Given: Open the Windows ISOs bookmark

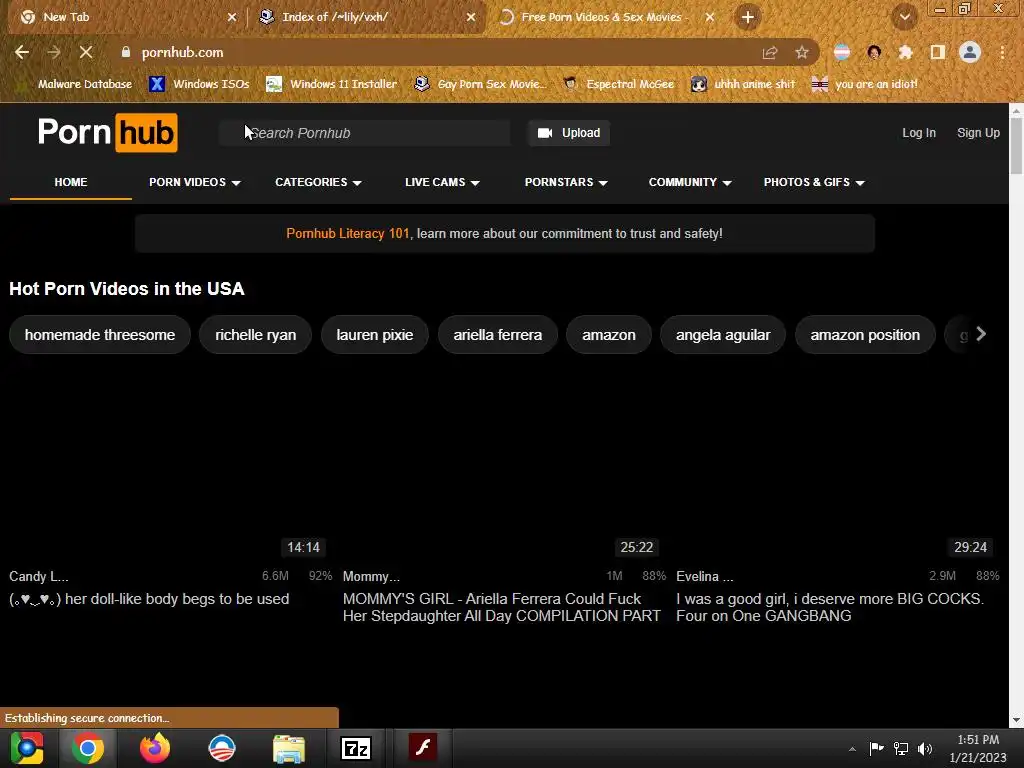Looking at the screenshot, I should point(199,84).
